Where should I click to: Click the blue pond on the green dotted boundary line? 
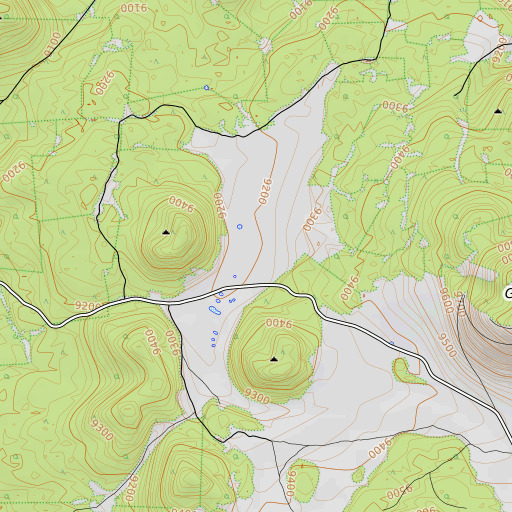[x=206, y=88]
